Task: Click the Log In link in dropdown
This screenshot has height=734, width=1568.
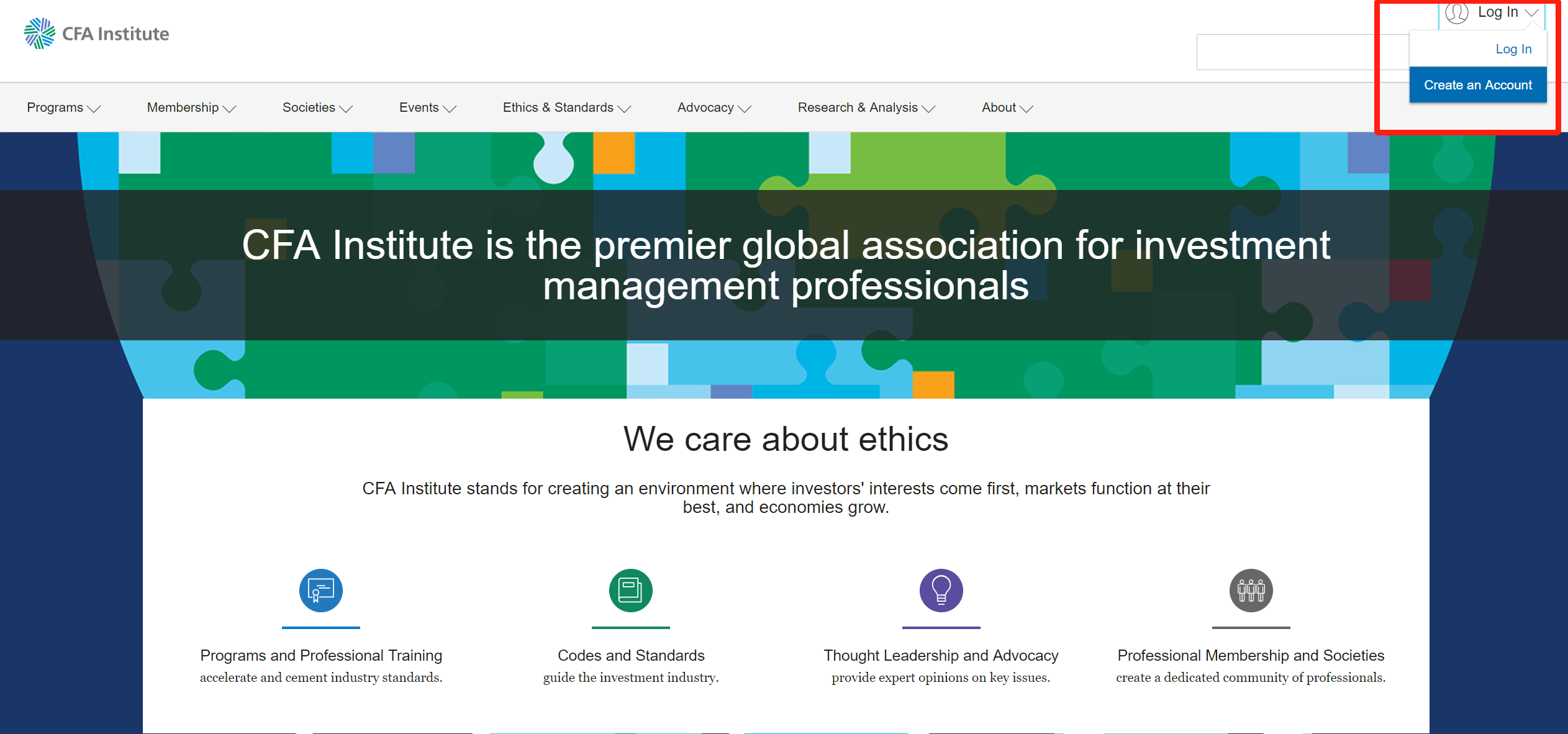Action: tap(1513, 49)
